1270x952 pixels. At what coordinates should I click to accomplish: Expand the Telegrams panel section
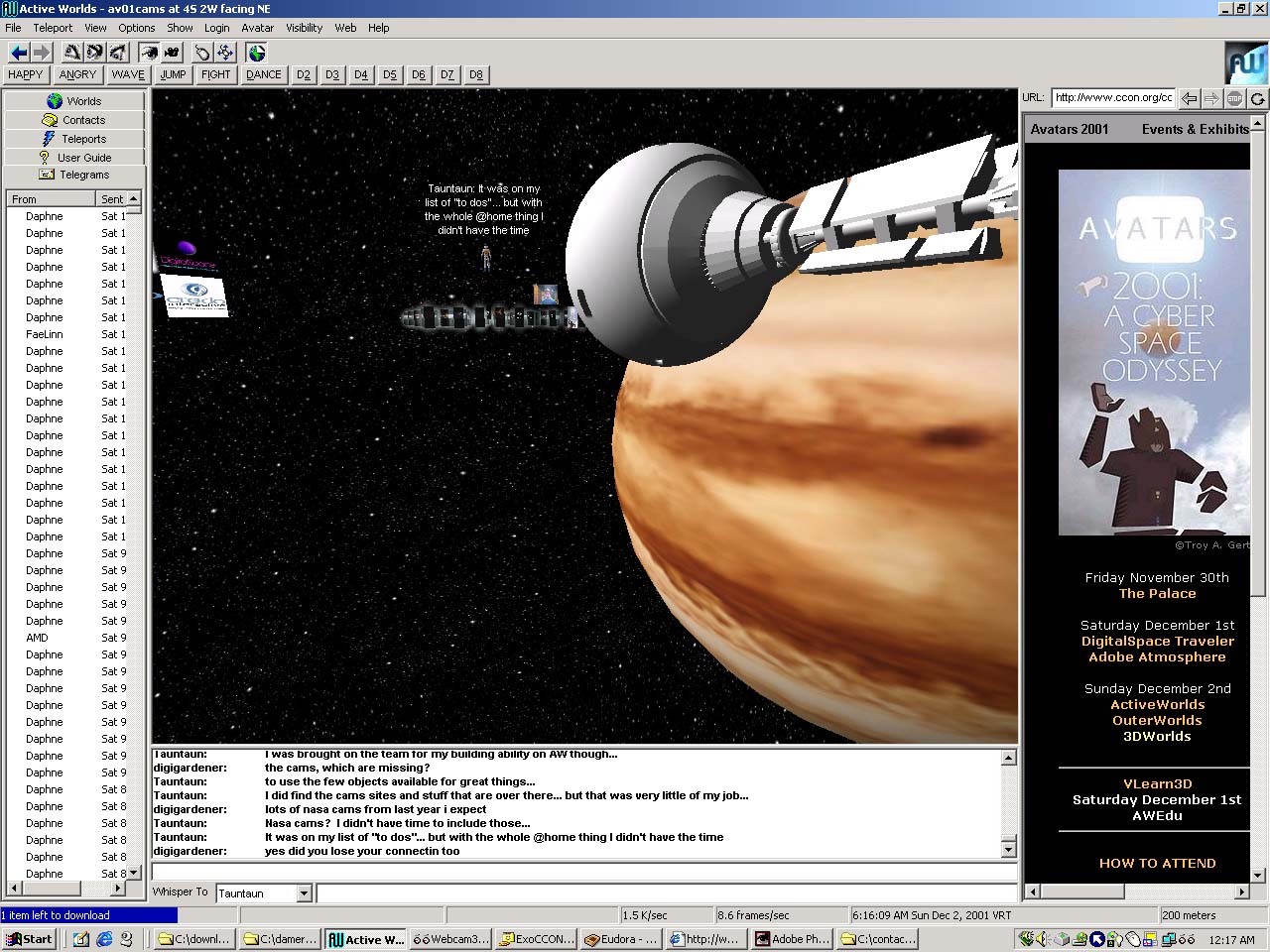tap(74, 175)
